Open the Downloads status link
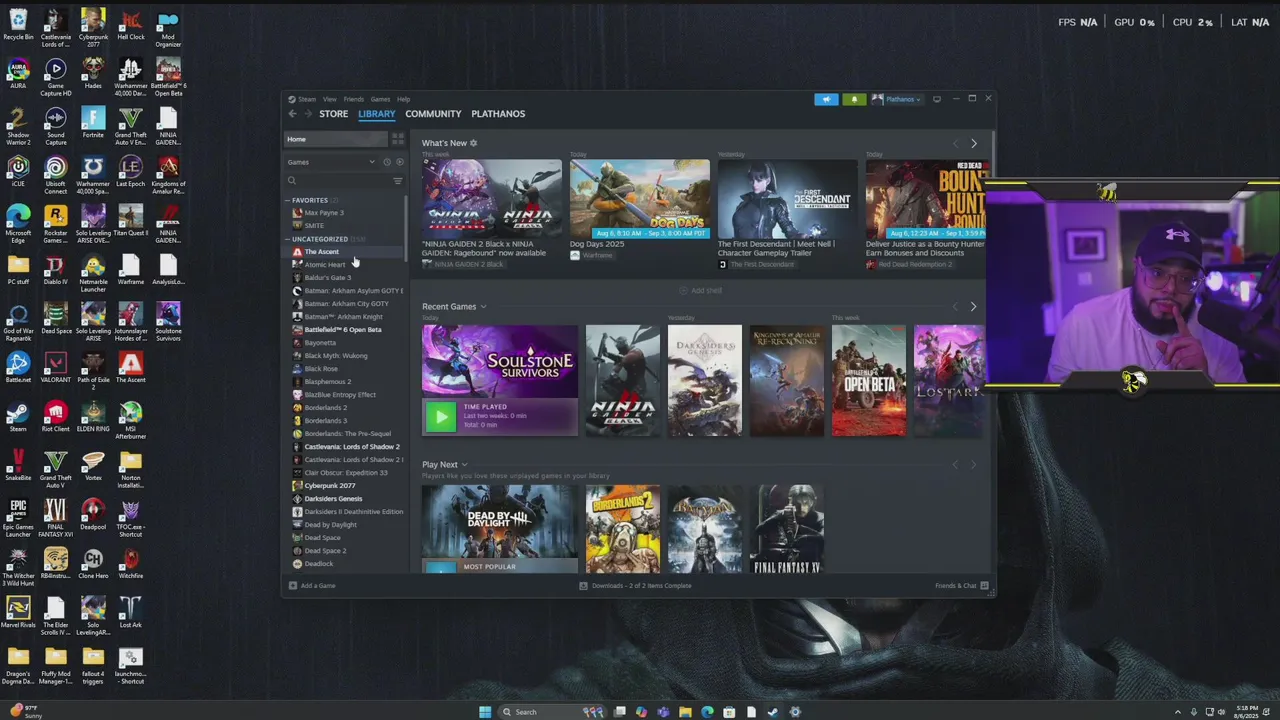Screen dimensions: 1280x720 (x=636, y=586)
